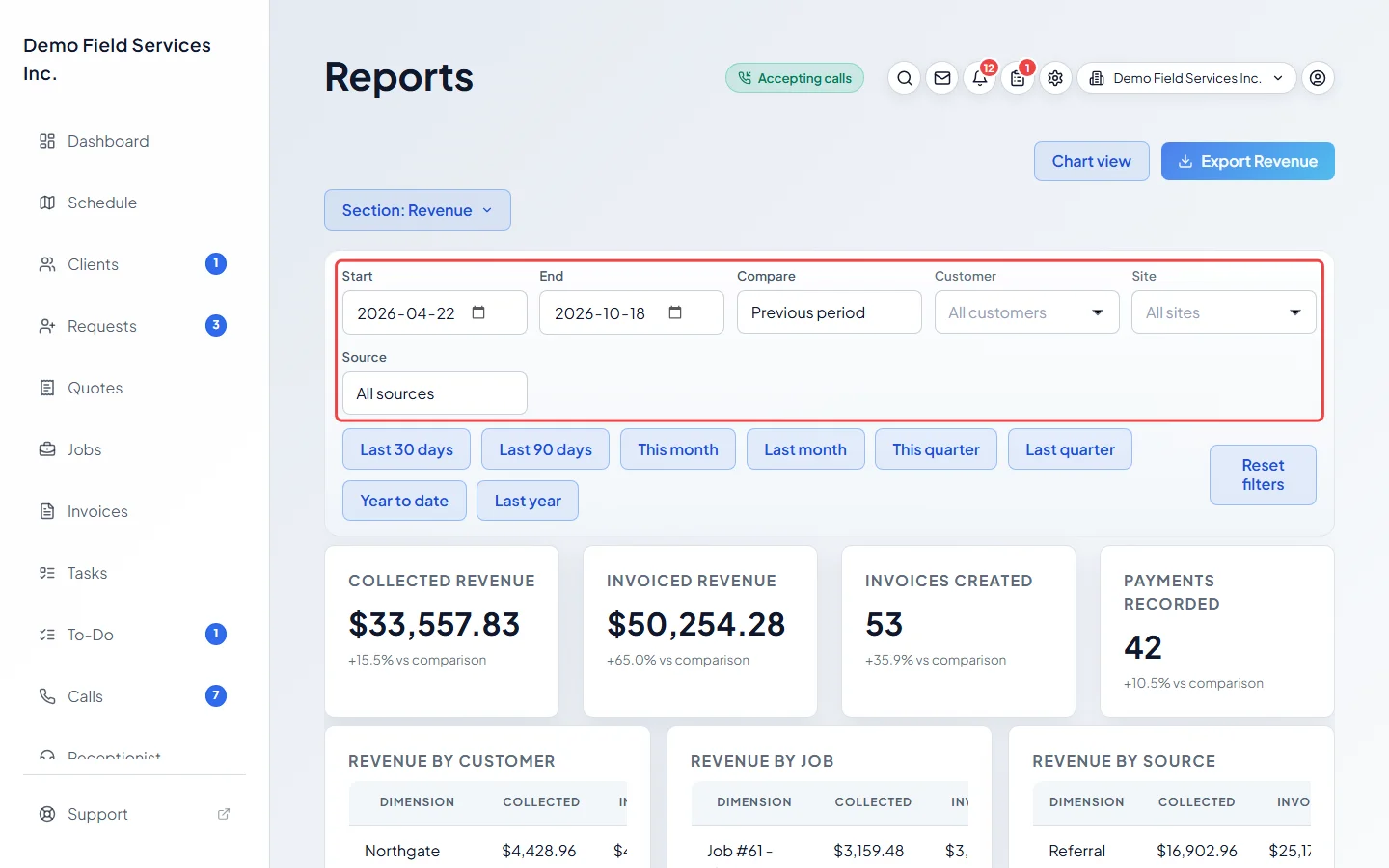Apply the This quarter preset
Image resolution: width=1389 pixels, height=868 pixels.
point(936,449)
